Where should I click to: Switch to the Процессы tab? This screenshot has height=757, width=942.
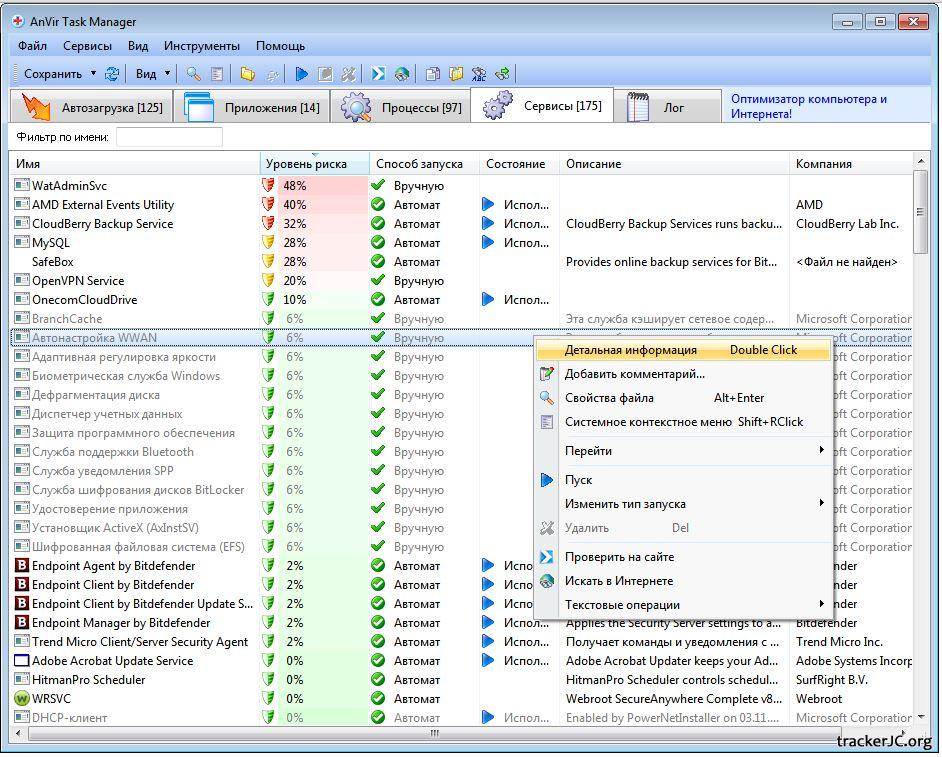[402, 108]
